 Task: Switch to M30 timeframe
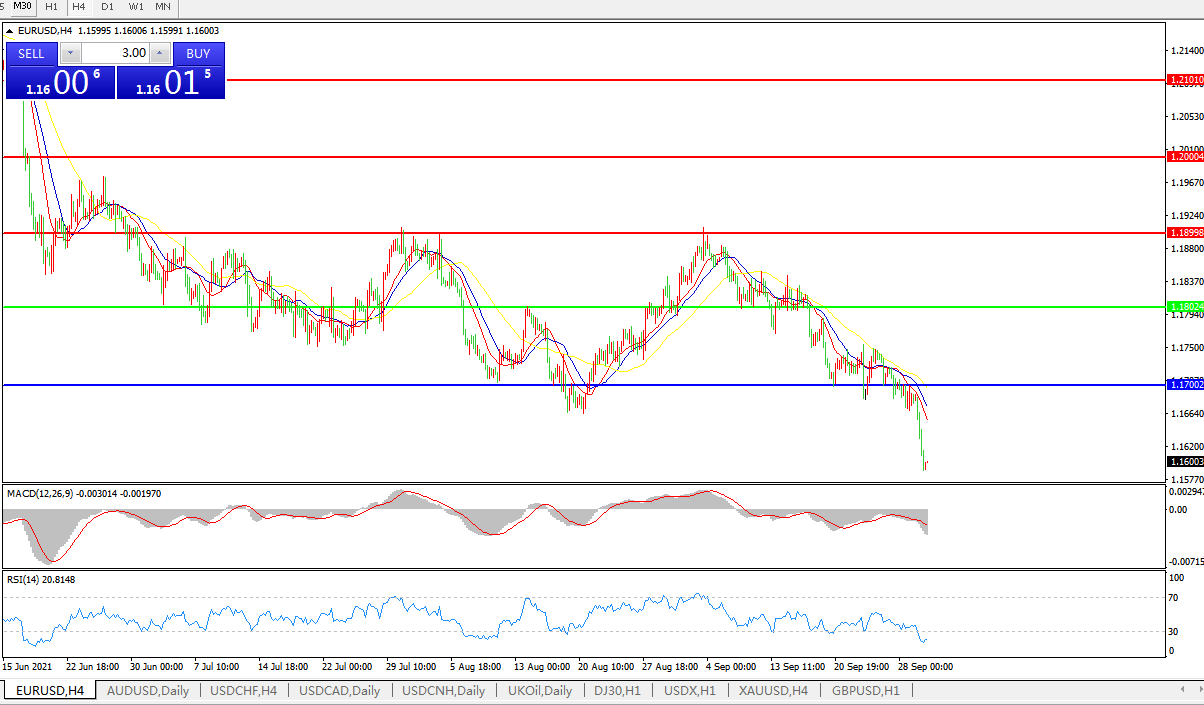click(x=22, y=6)
